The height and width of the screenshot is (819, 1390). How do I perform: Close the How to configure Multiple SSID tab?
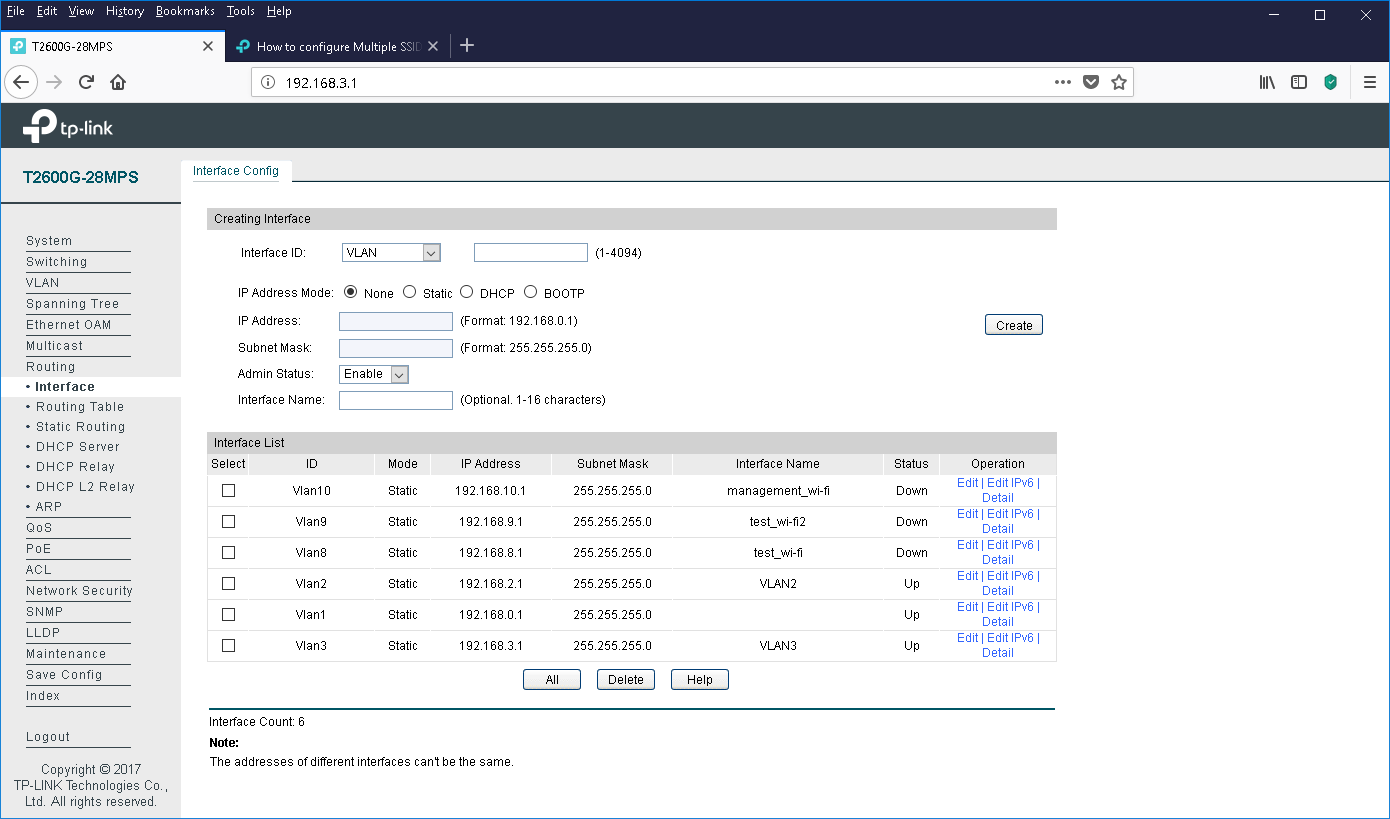432,46
